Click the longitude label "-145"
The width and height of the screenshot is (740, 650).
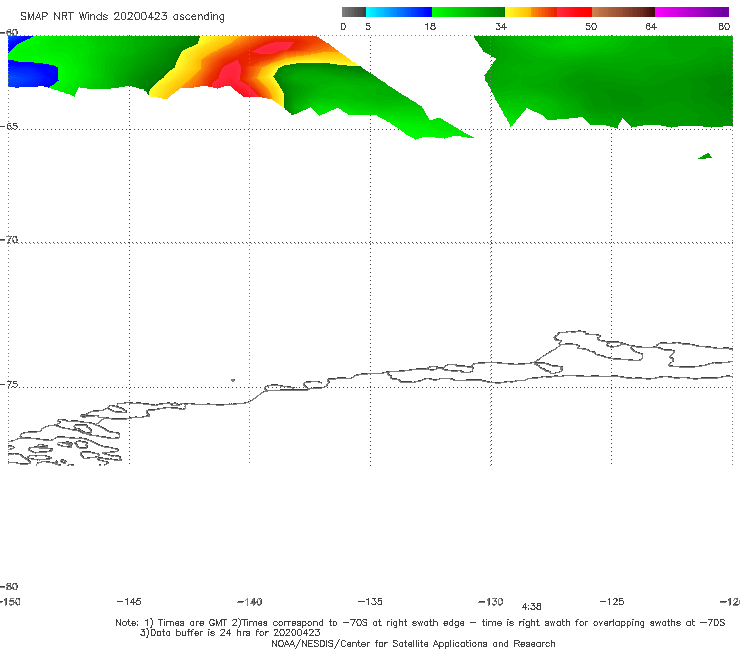[x=129, y=602]
